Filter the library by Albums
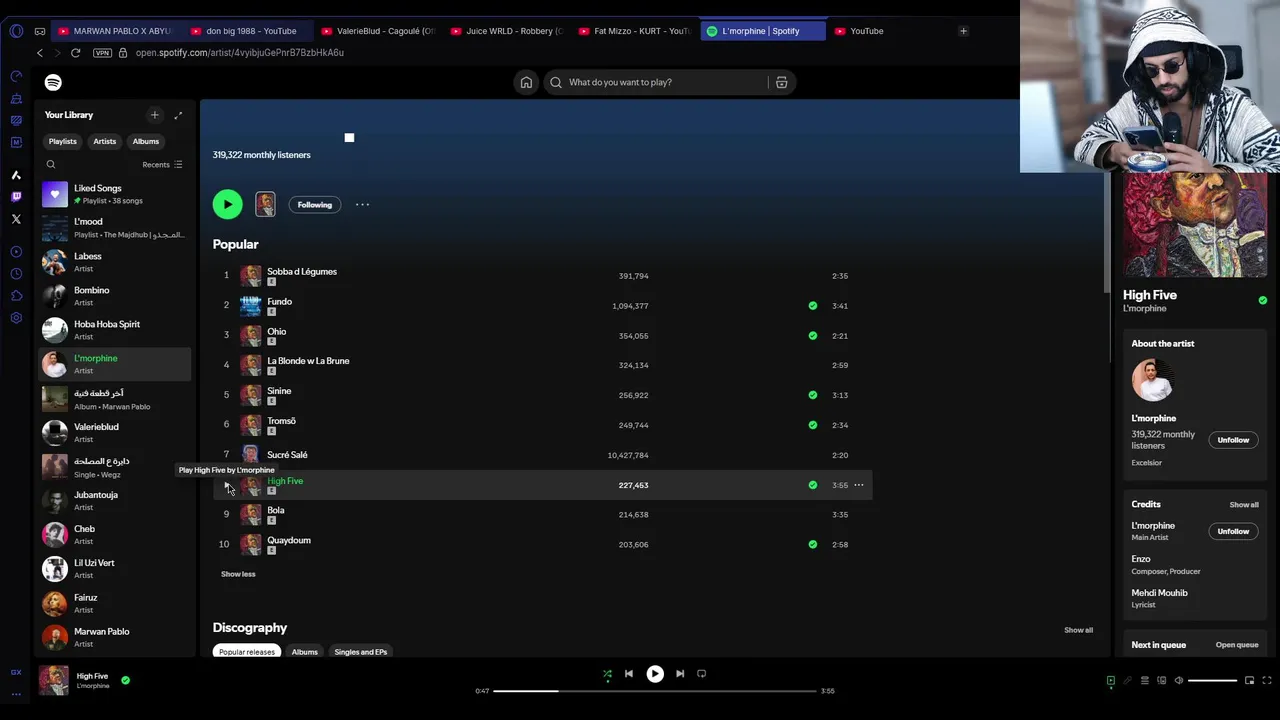Viewport: 1280px width, 720px height. [x=146, y=141]
